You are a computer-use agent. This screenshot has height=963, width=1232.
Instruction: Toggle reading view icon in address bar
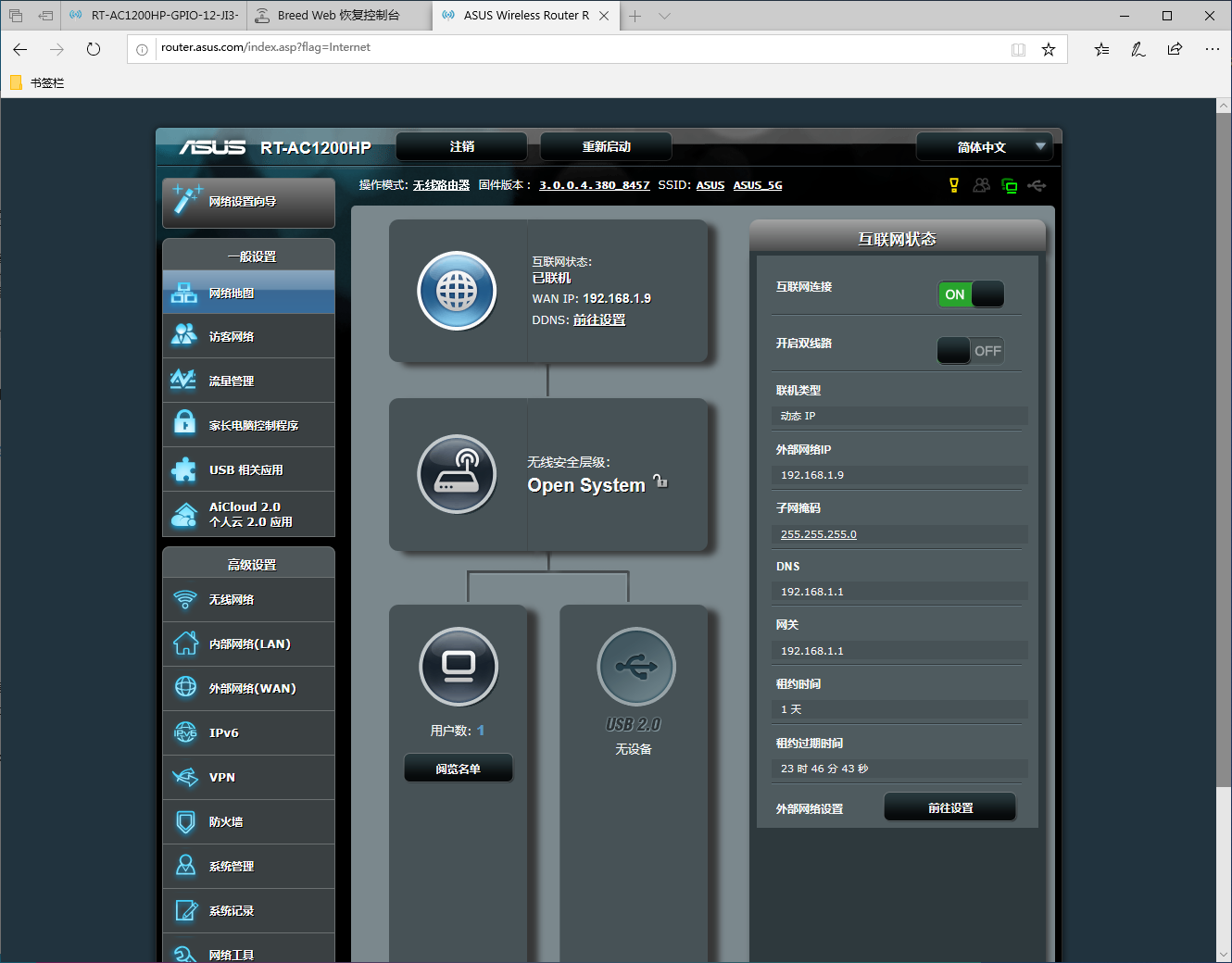(x=1019, y=49)
